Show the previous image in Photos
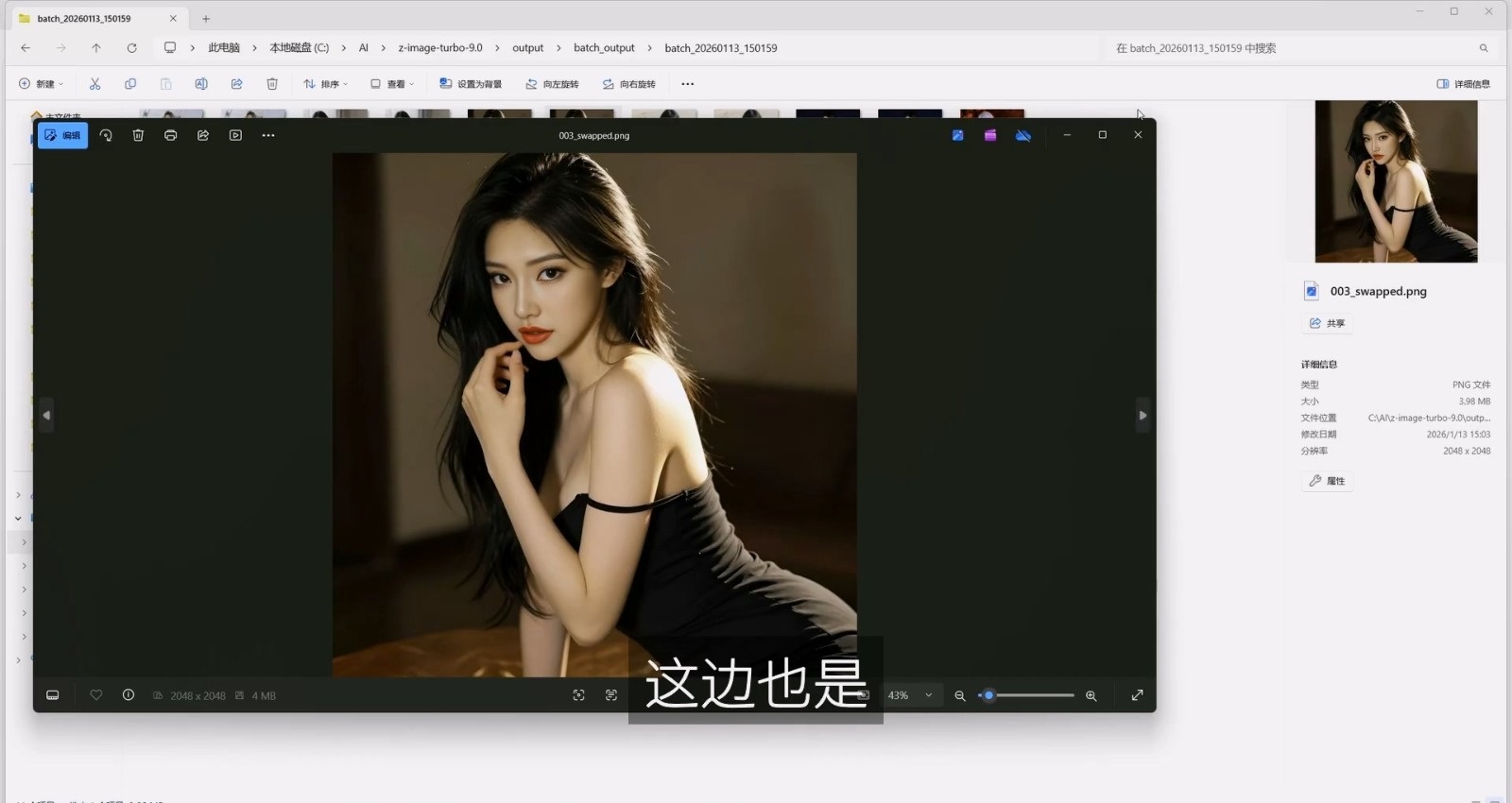Screen dimensions: 1512x803 [x=46, y=415]
